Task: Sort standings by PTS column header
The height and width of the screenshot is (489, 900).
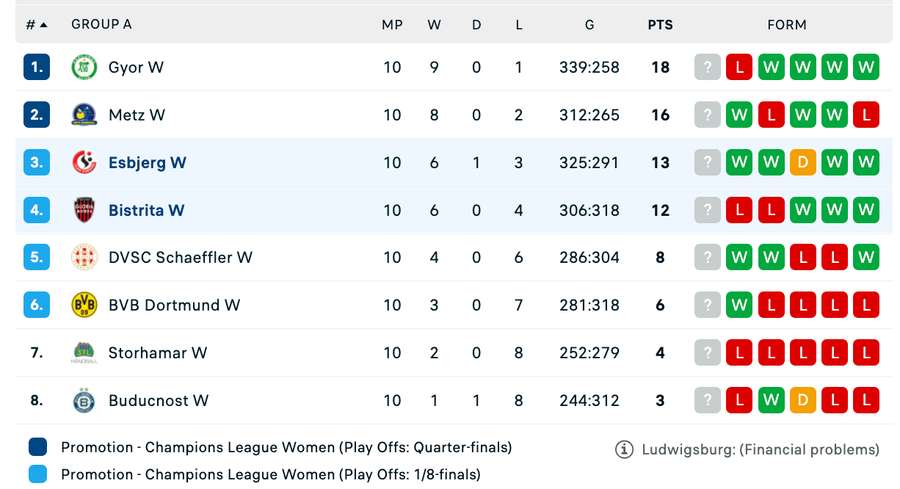Action: pyautogui.click(x=660, y=24)
